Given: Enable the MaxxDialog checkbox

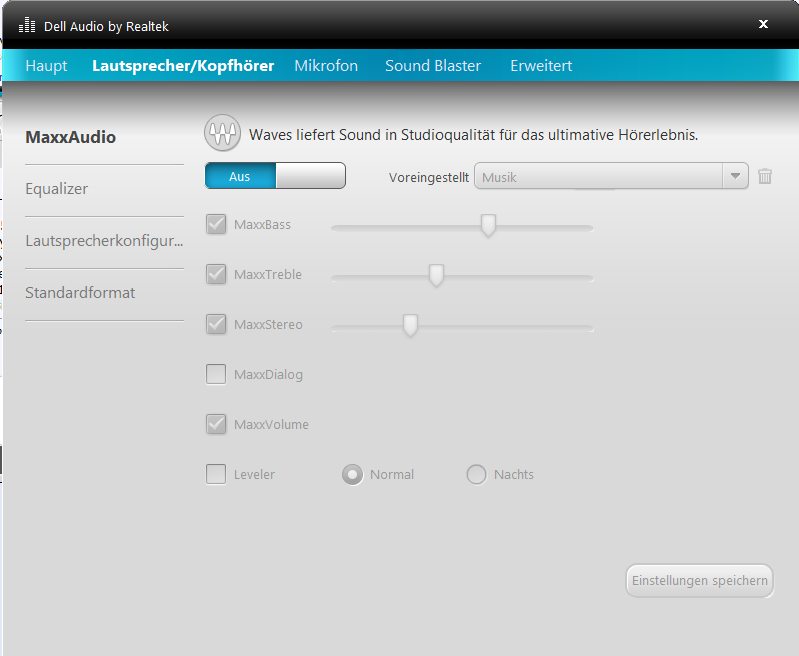Looking at the screenshot, I should (x=216, y=374).
